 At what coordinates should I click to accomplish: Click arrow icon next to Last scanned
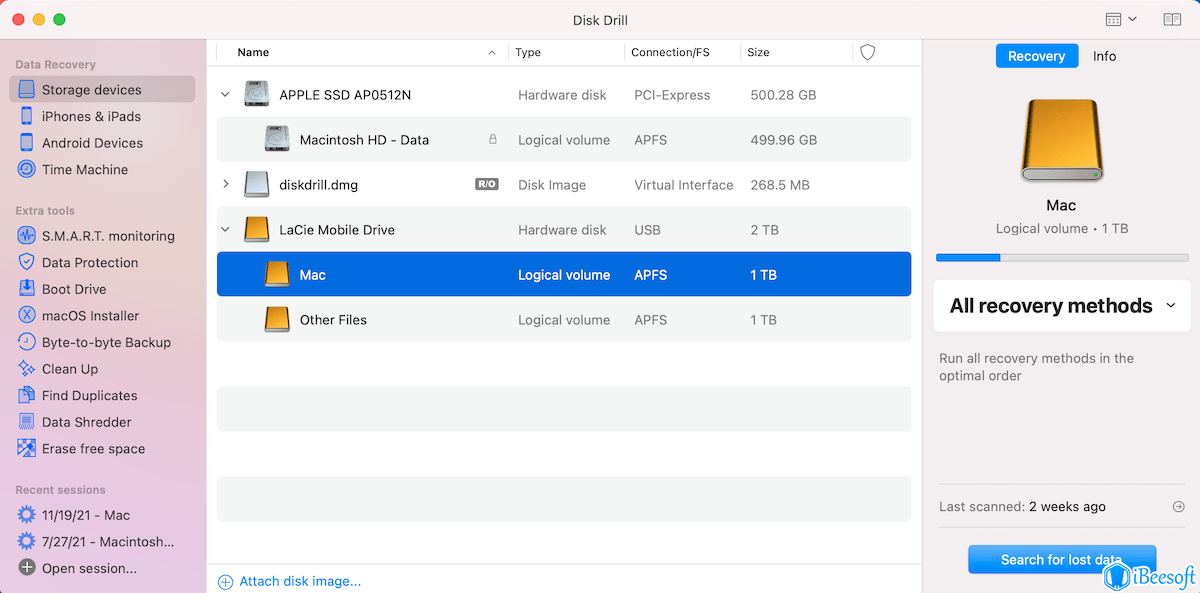(1178, 507)
